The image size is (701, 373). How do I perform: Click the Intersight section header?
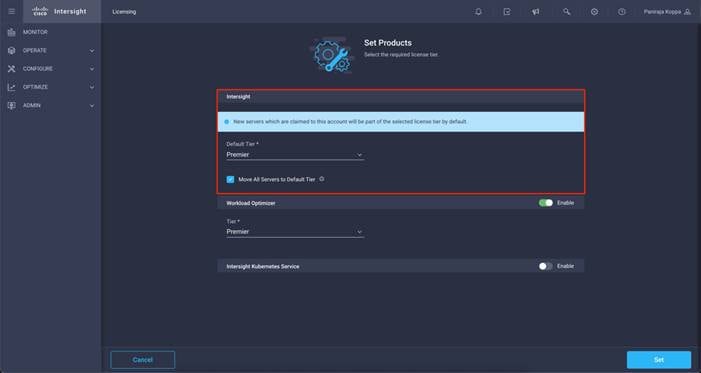pyautogui.click(x=401, y=97)
